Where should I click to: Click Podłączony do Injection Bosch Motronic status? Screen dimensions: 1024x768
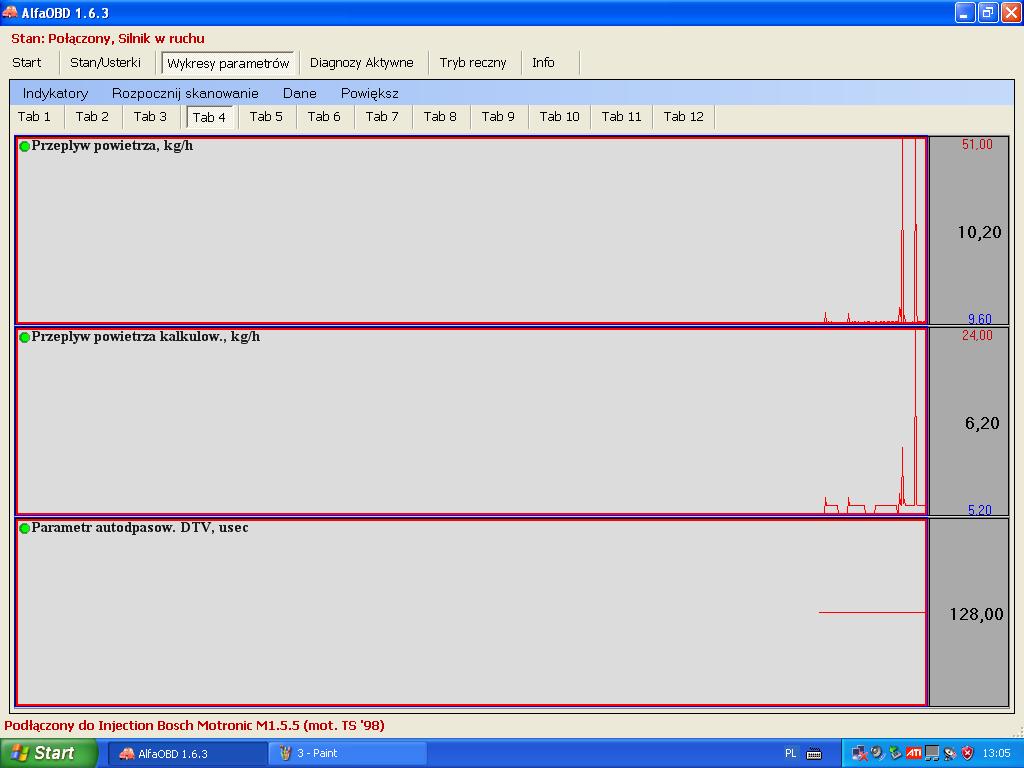(194, 726)
